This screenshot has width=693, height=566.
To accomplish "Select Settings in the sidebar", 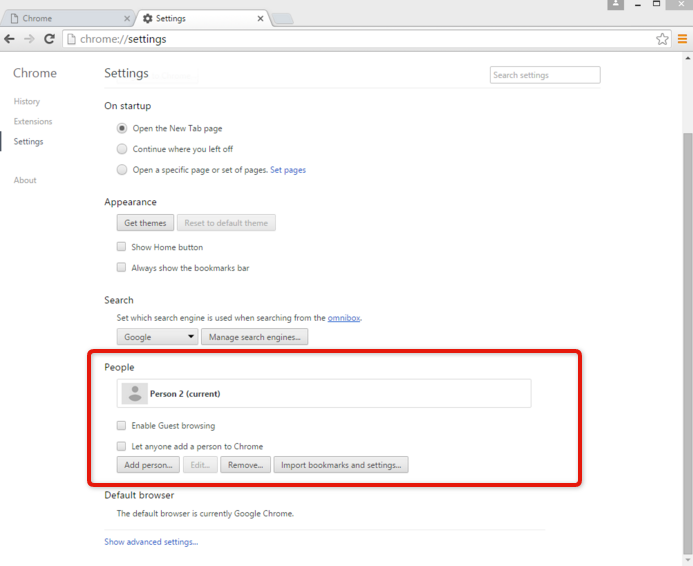I will tap(28, 141).
